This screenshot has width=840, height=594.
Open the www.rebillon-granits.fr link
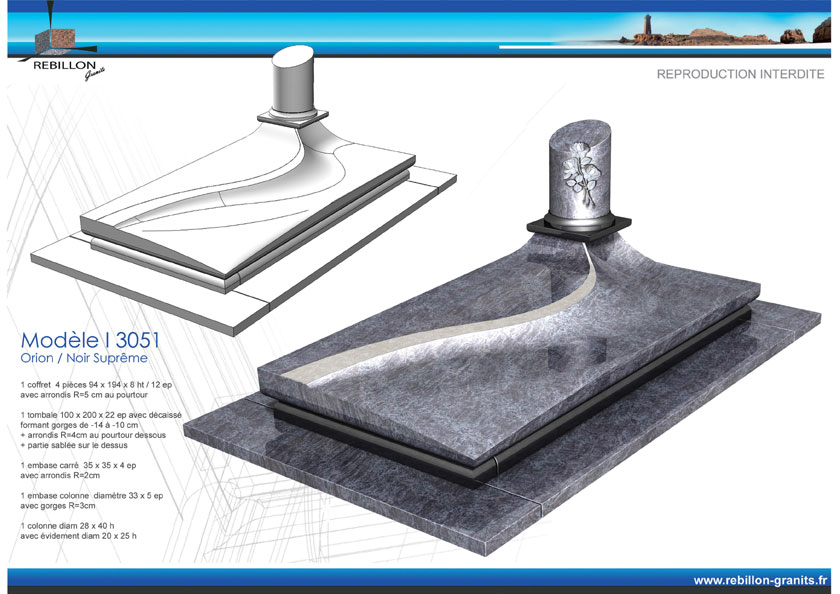point(760,579)
